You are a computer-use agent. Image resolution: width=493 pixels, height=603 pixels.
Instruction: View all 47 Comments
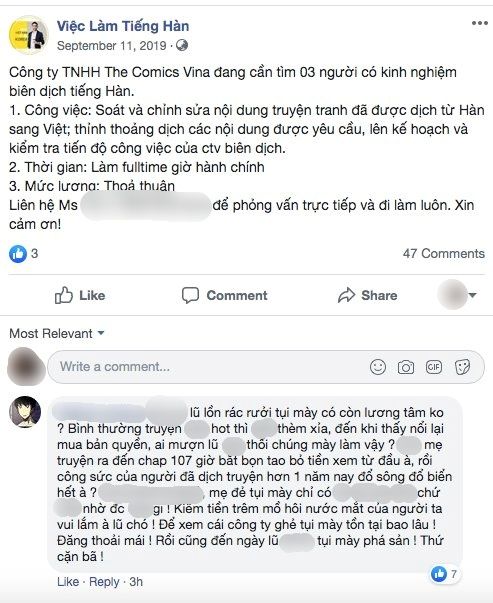[443, 254]
